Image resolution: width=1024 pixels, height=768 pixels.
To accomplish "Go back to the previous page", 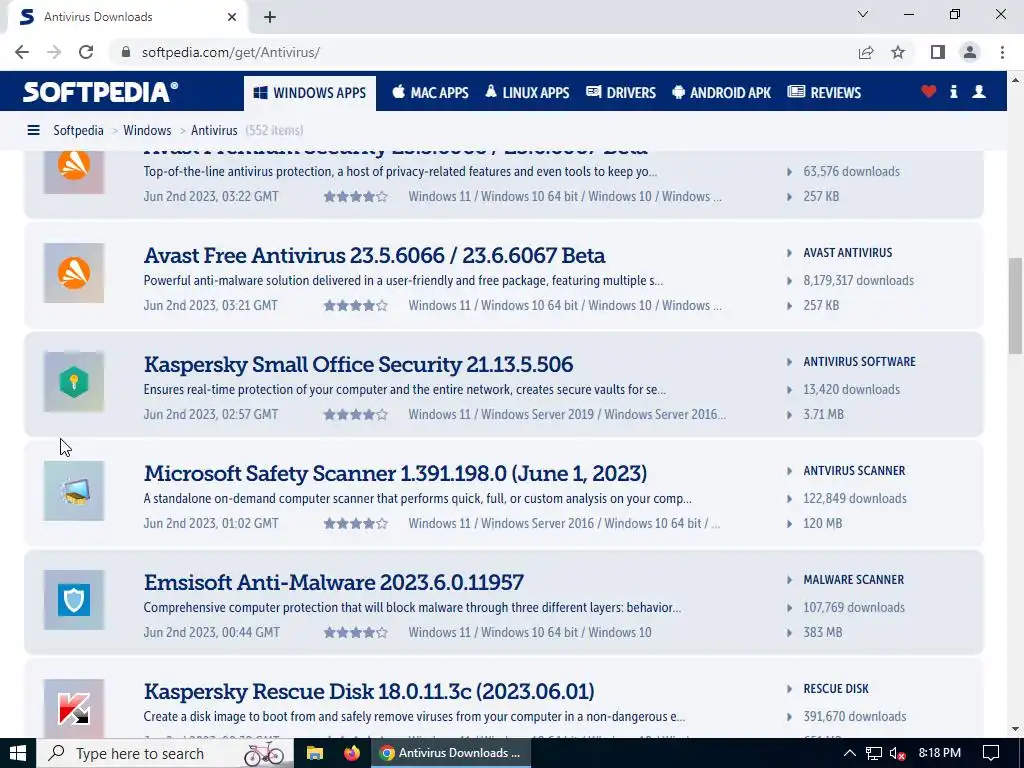I will pos(22,52).
